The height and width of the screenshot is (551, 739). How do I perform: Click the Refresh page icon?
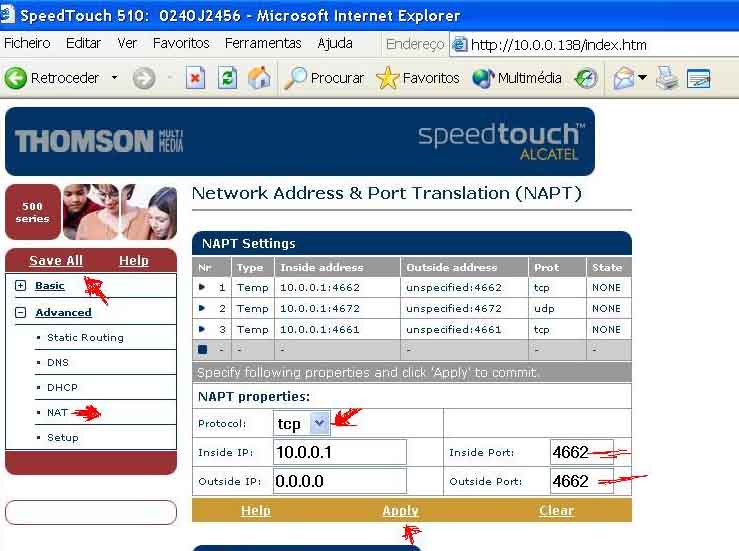coord(227,78)
